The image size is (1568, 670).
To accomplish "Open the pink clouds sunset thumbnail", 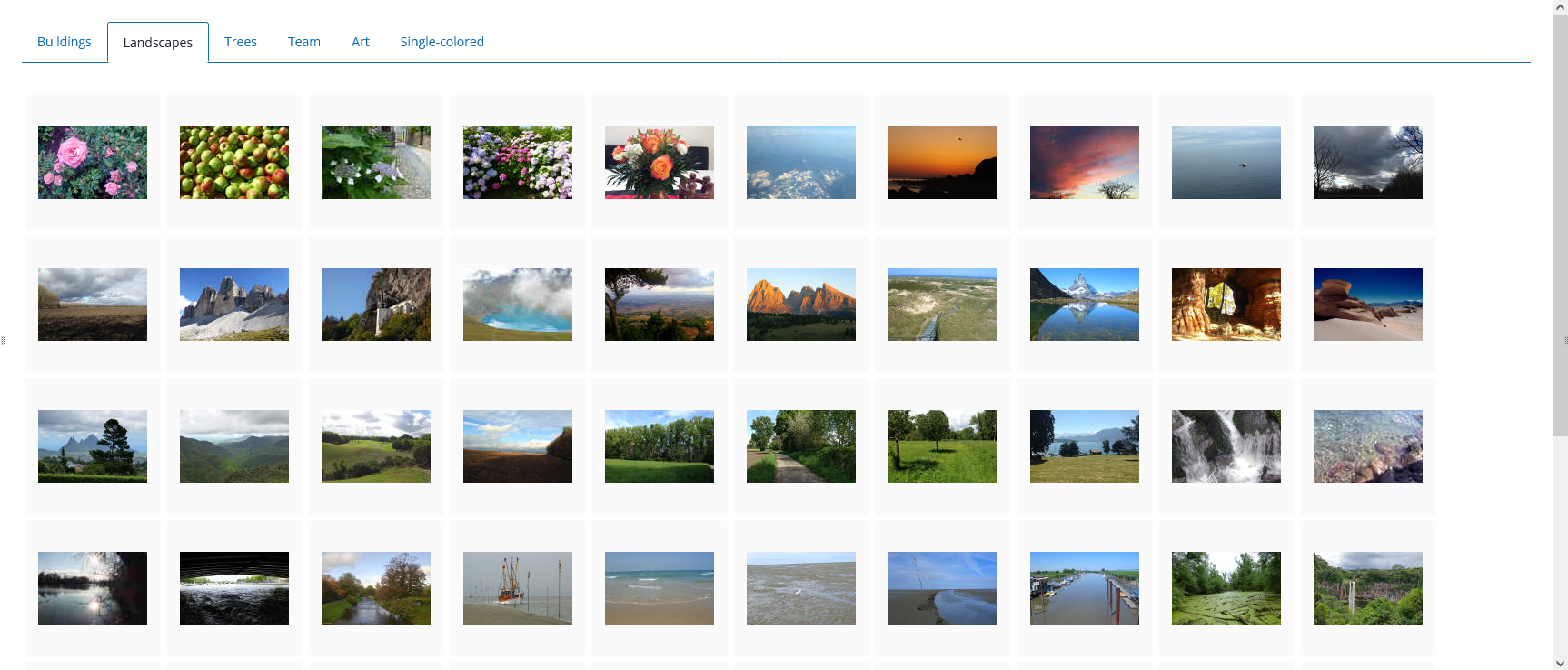I will (1085, 163).
